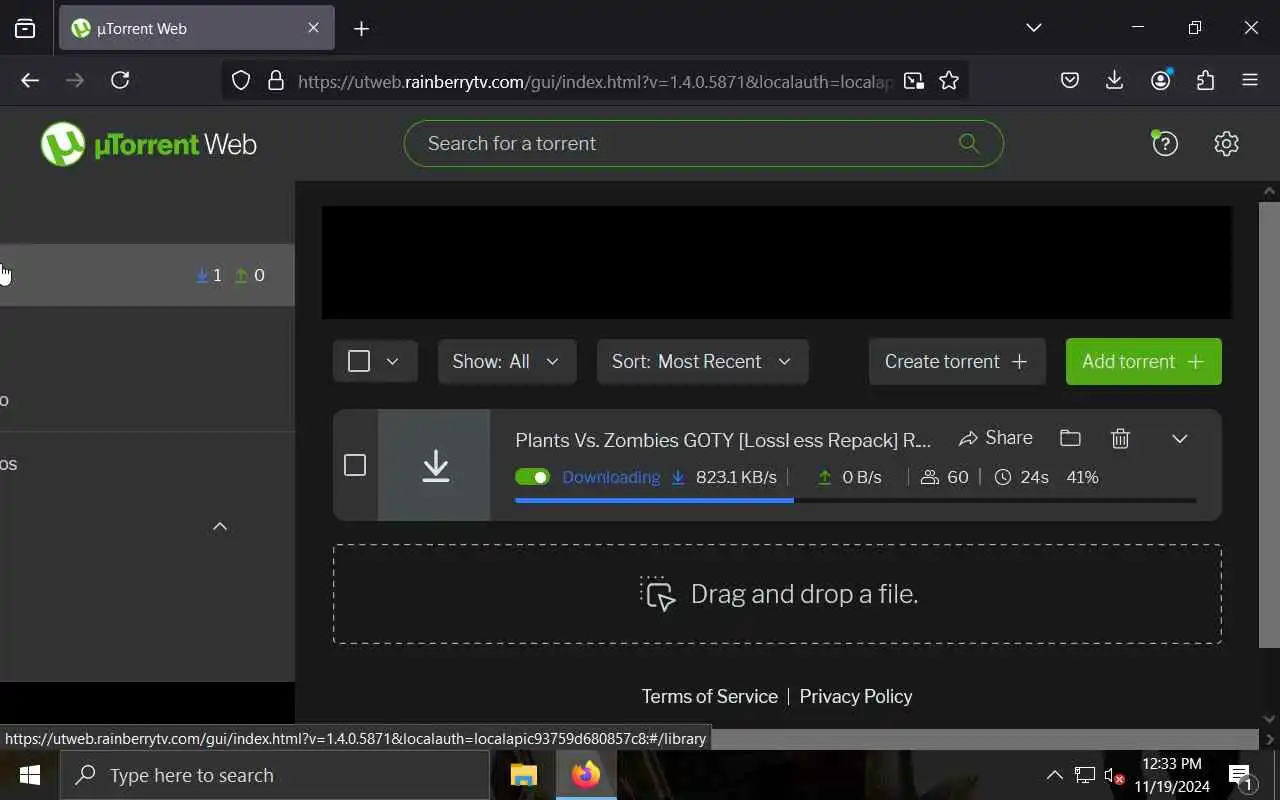Show hidden system tray icons

tap(1054, 775)
